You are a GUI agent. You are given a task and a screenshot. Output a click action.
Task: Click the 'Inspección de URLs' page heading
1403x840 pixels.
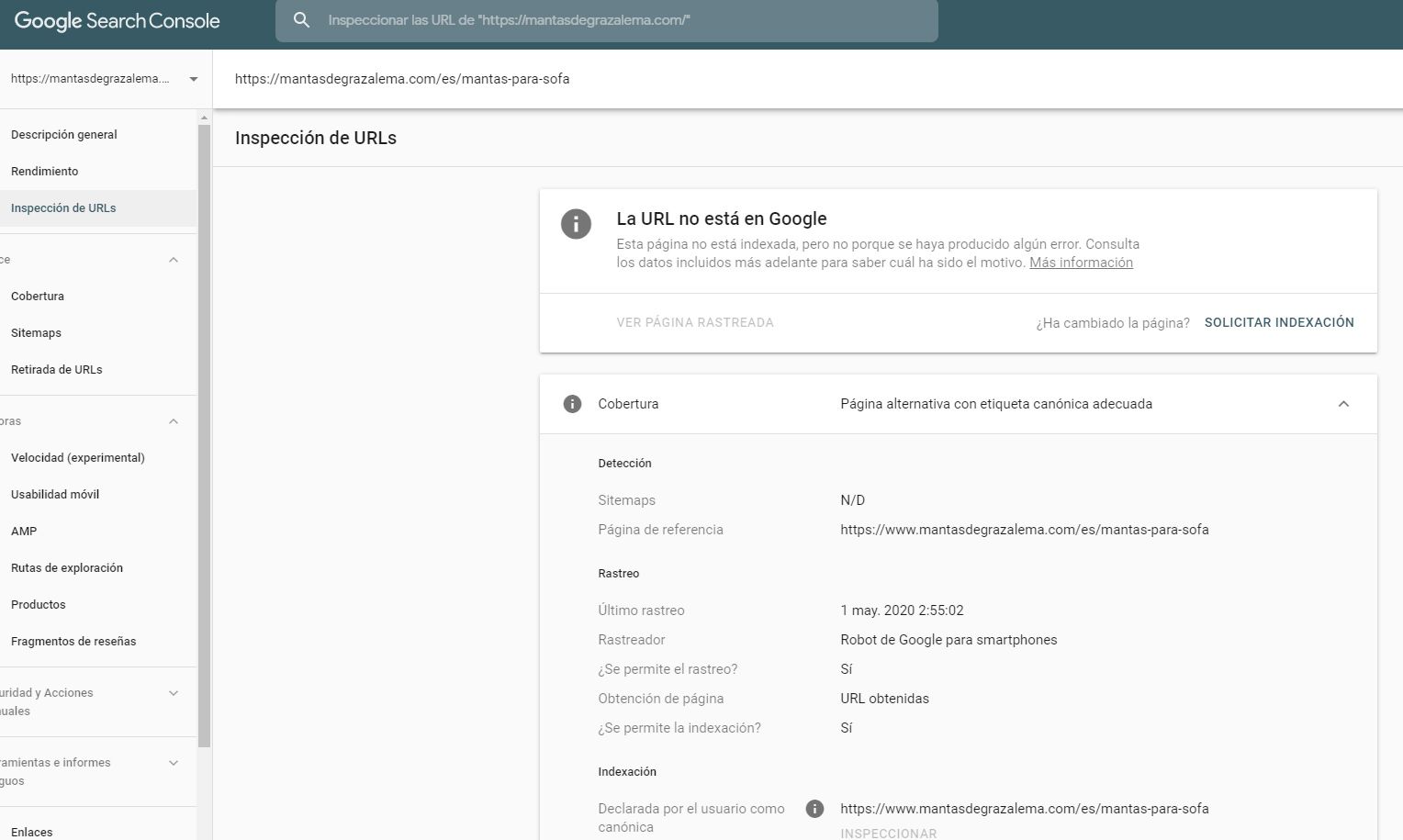point(316,138)
